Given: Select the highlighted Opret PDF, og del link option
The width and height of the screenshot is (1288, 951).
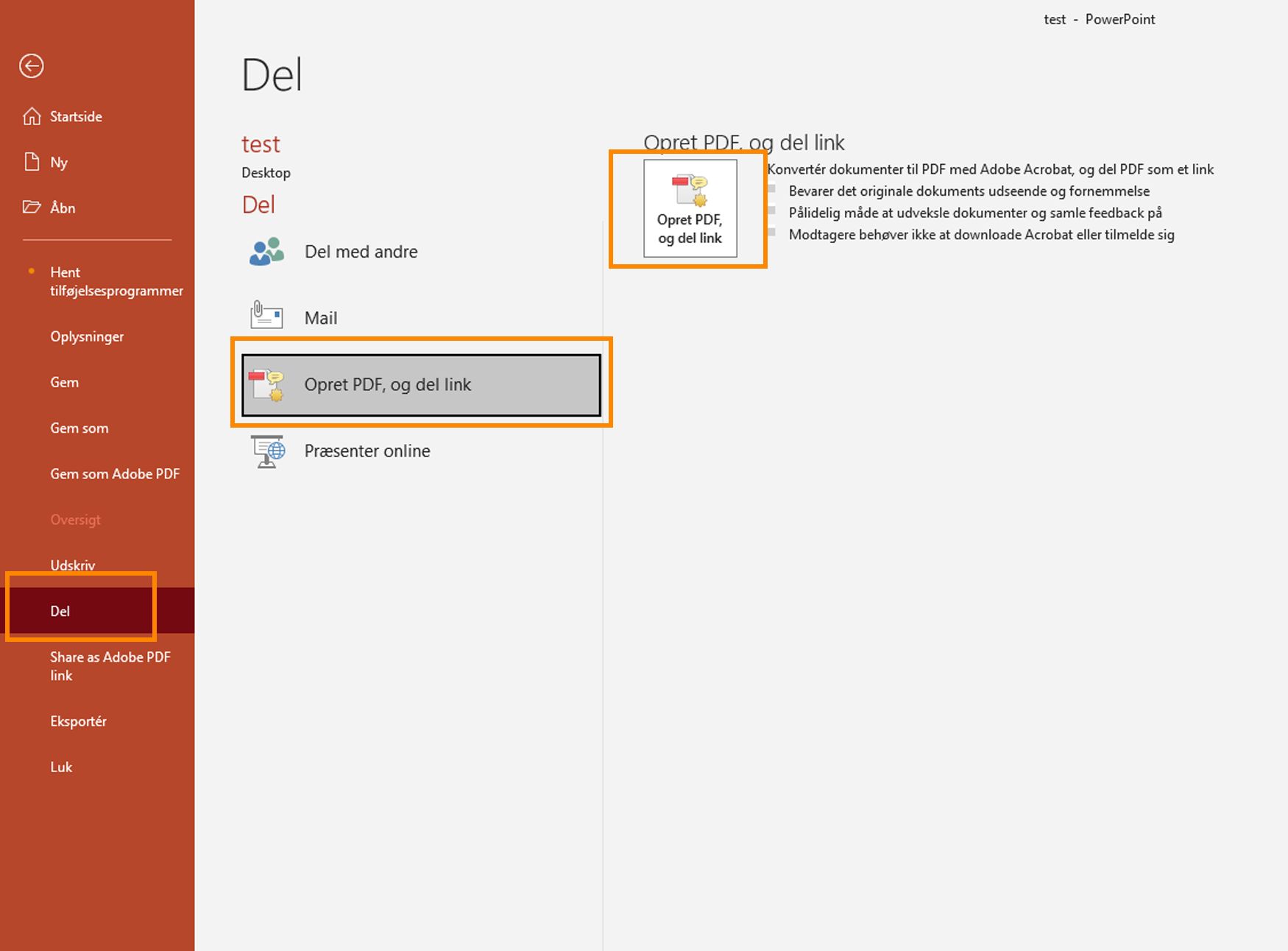Looking at the screenshot, I should tap(421, 384).
